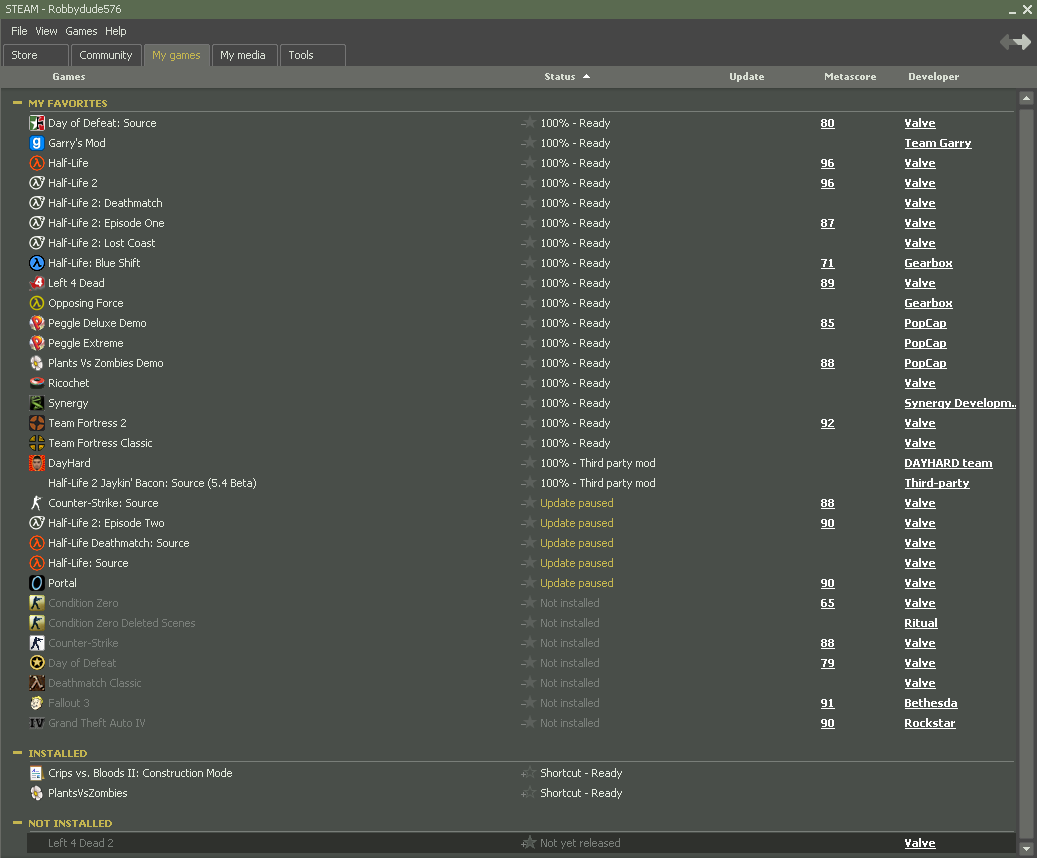Sort by the Metascore column header

[850, 77]
